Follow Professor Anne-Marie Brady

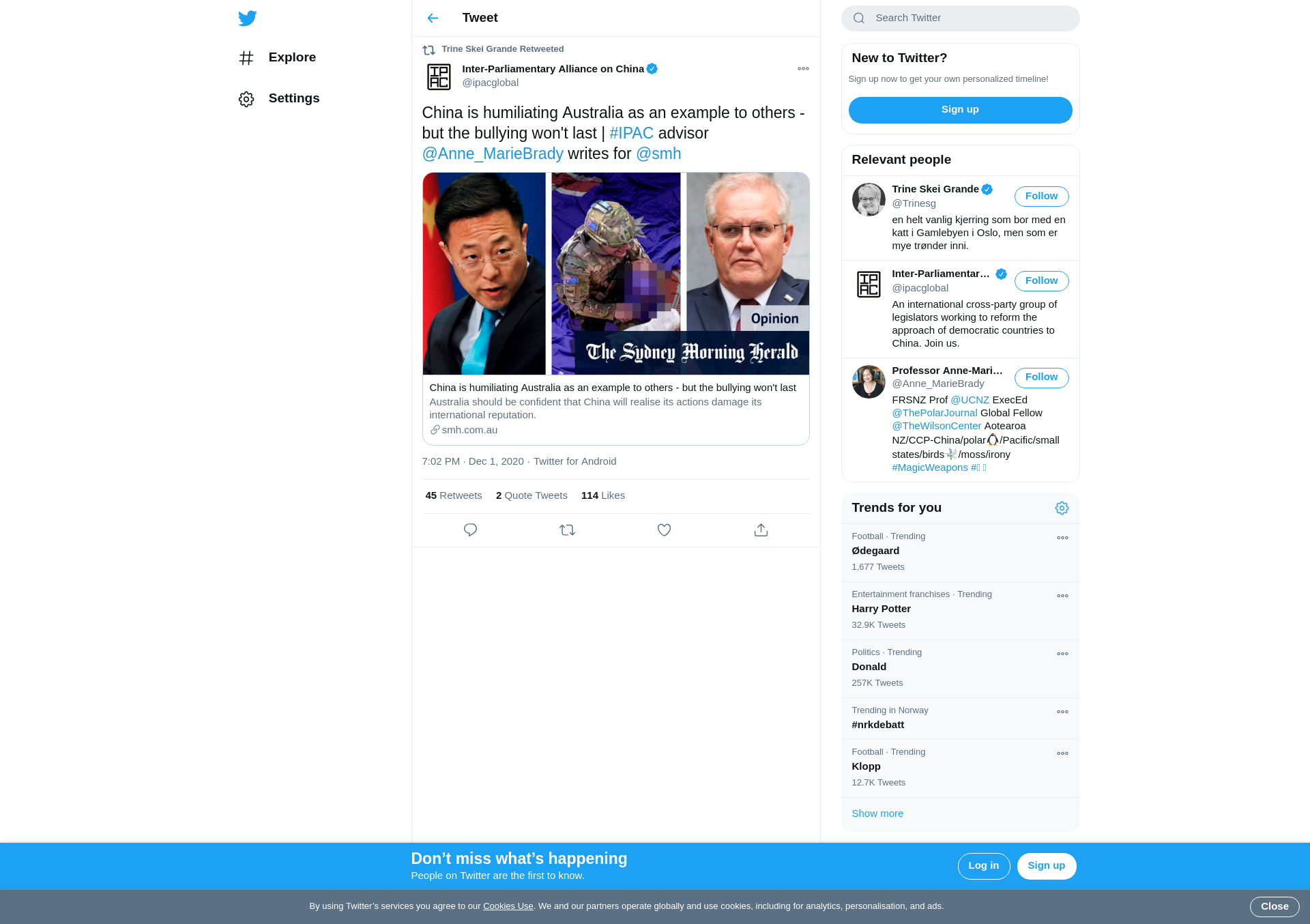point(1041,377)
